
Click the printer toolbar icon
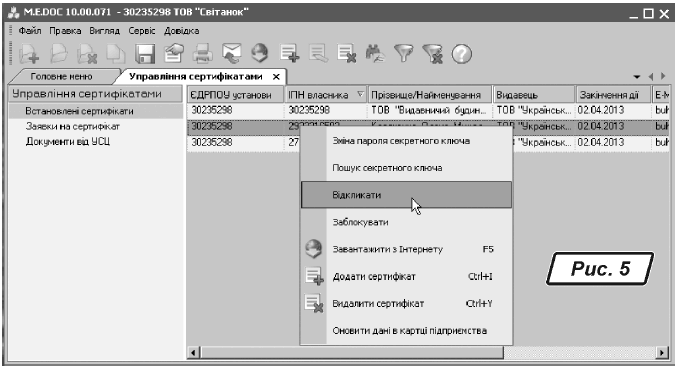(x=202, y=54)
